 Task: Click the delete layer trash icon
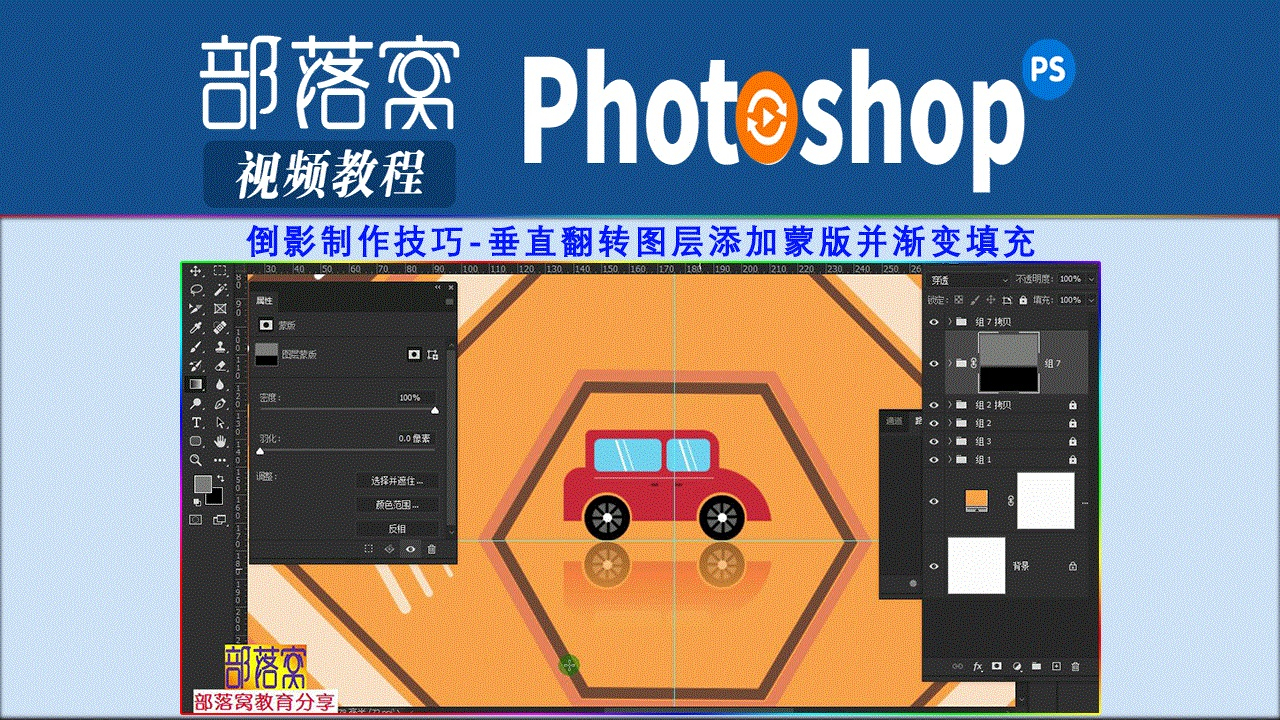(1076, 666)
